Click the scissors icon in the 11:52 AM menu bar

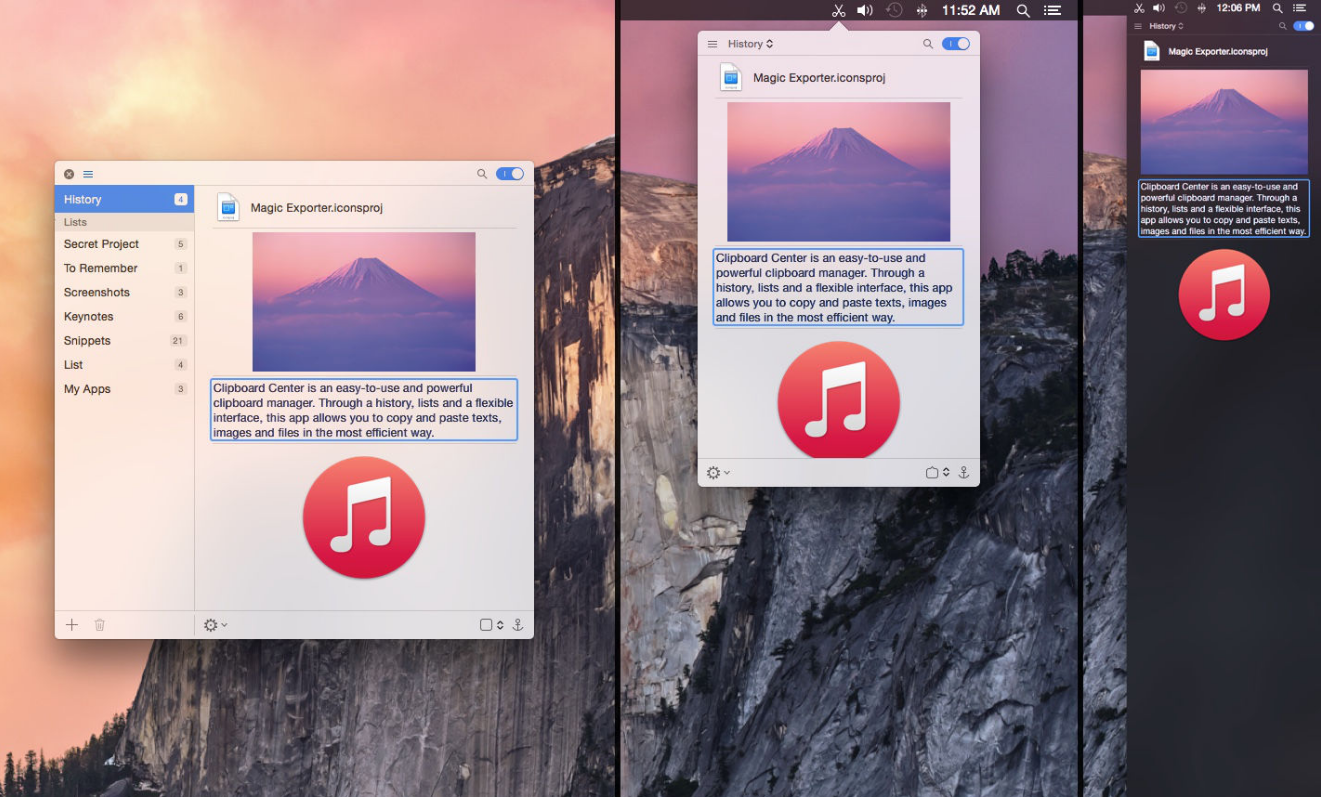[x=838, y=11]
